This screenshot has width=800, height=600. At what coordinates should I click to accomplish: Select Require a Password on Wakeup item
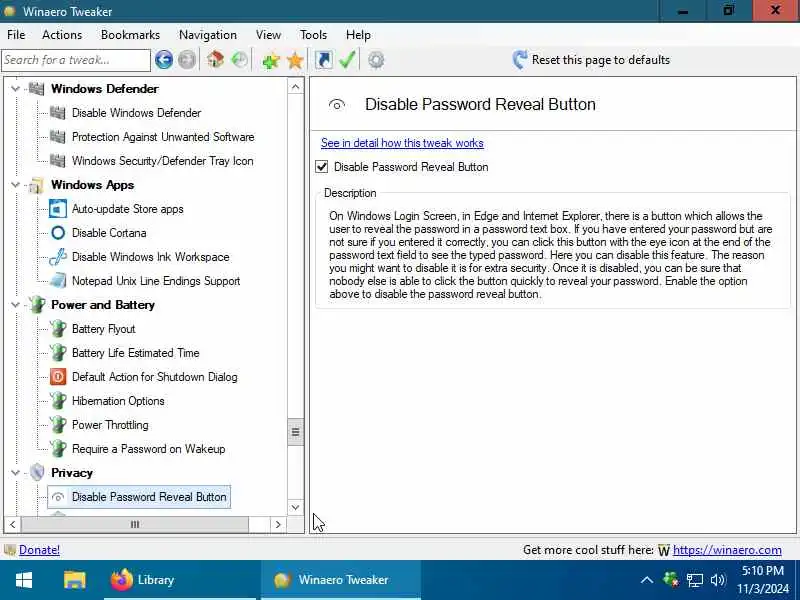pos(148,449)
